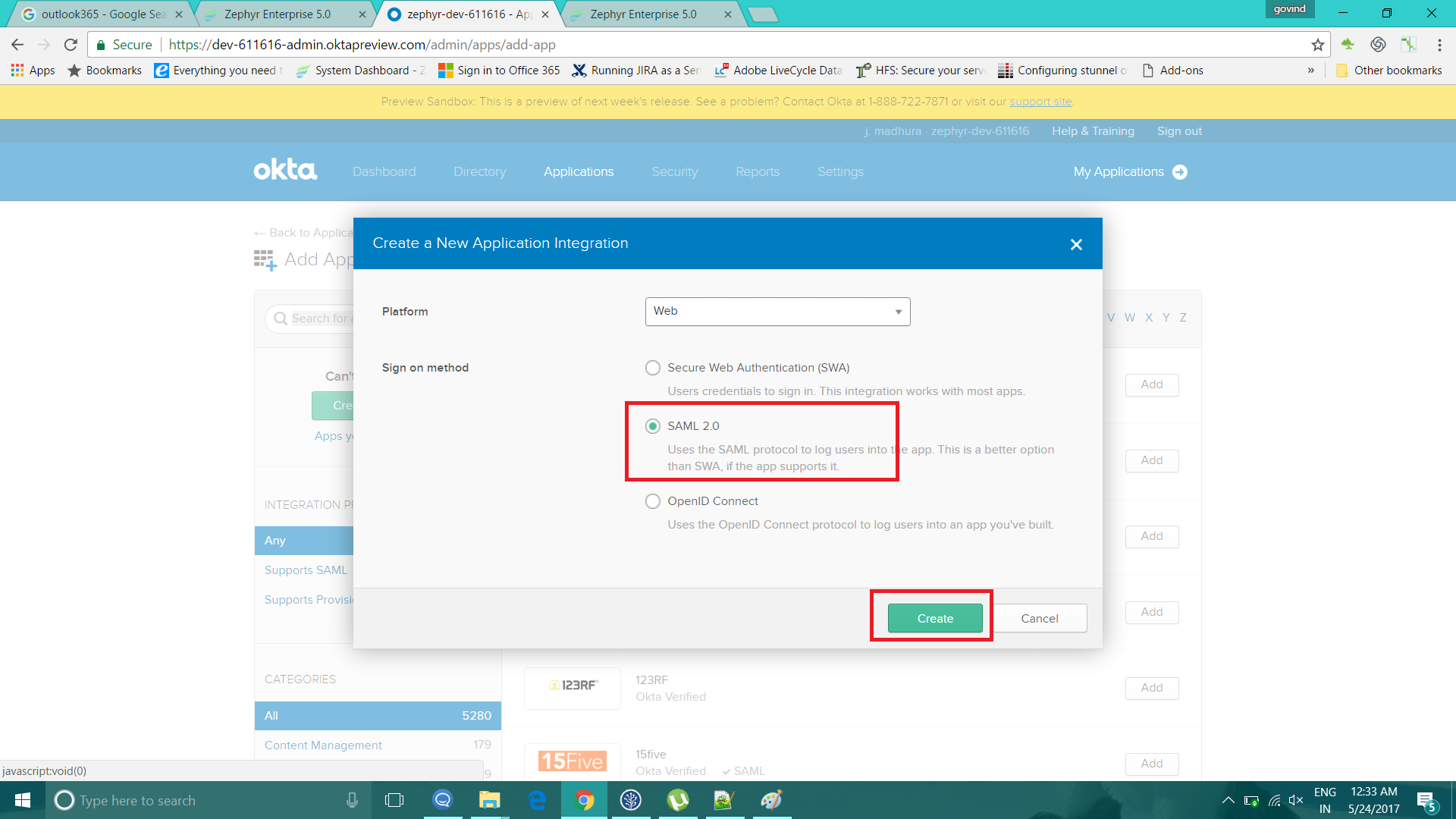
Task: Open the Platform dropdown showing Web
Action: (777, 312)
